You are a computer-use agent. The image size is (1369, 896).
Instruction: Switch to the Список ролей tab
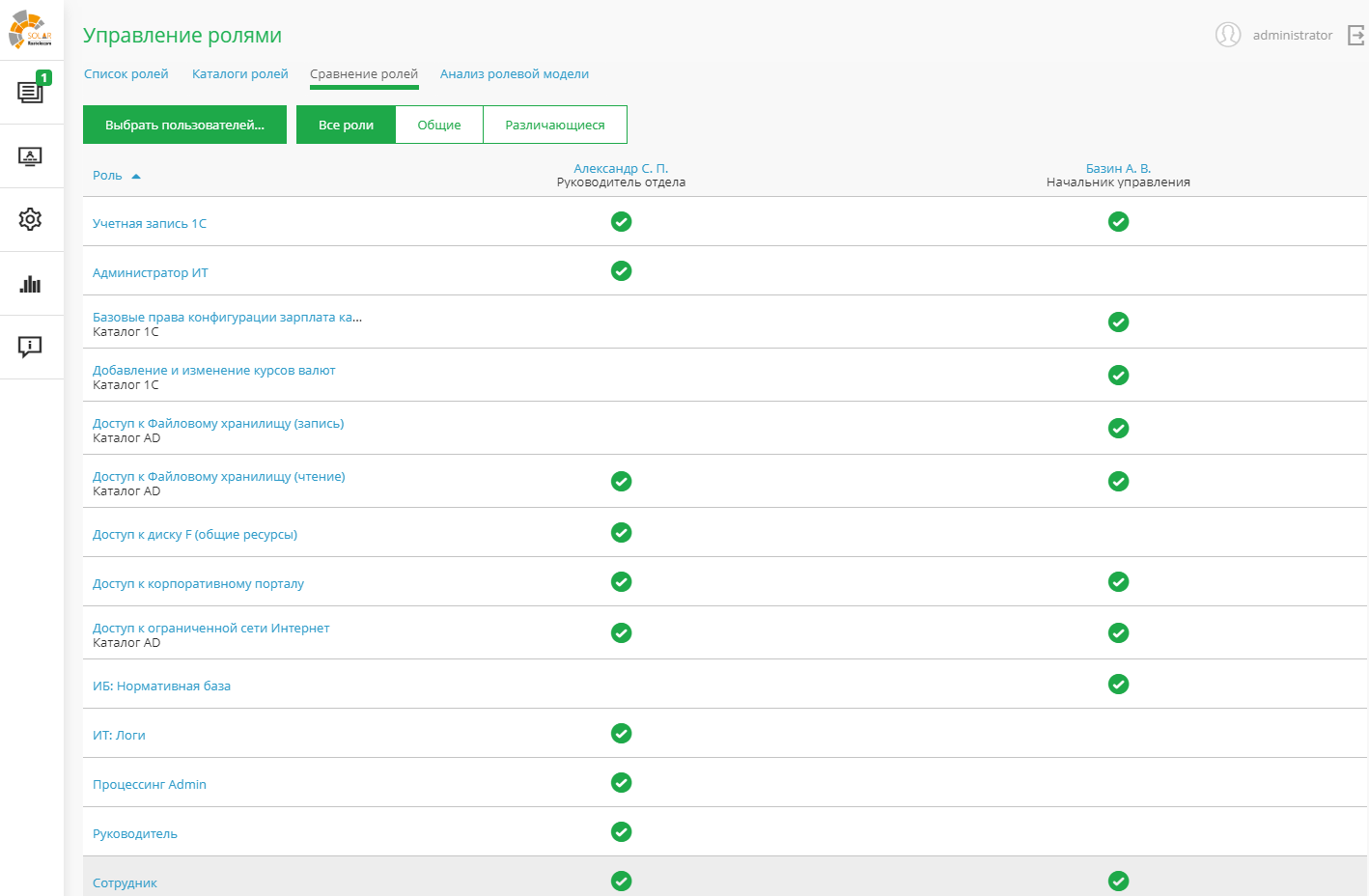(126, 74)
